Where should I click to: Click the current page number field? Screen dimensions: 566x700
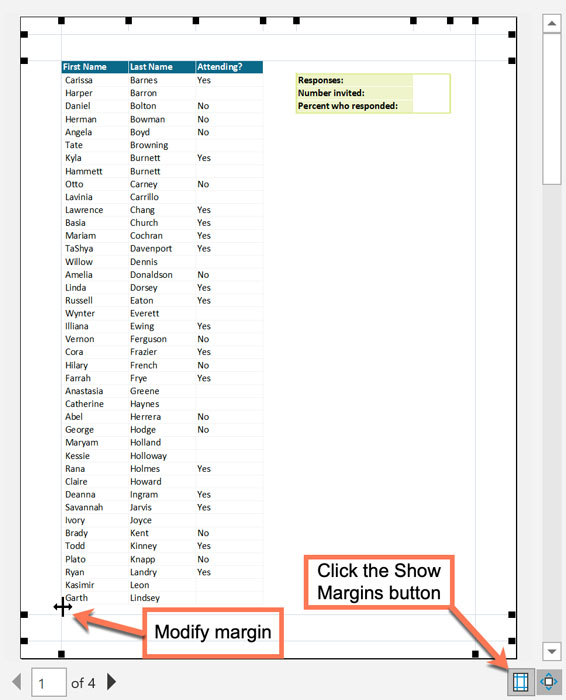tap(49, 682)
